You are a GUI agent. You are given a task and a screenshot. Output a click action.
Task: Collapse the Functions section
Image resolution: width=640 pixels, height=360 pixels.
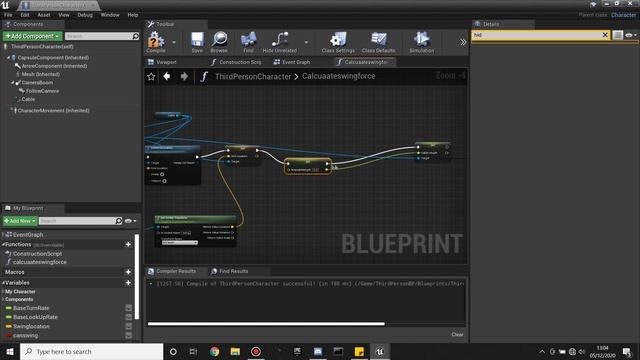coord(3,244)
